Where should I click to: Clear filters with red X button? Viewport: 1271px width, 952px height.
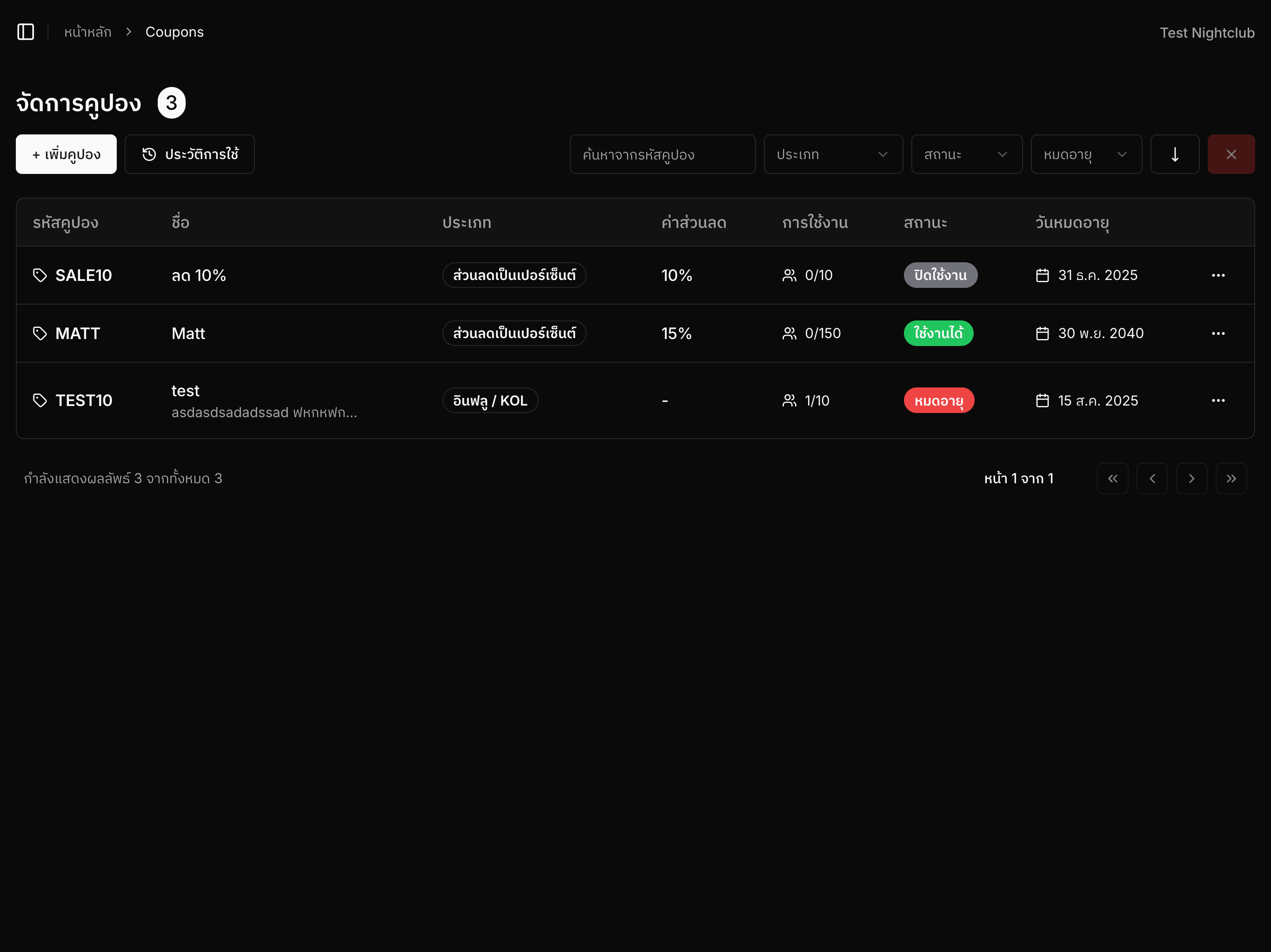[1231, 154]
